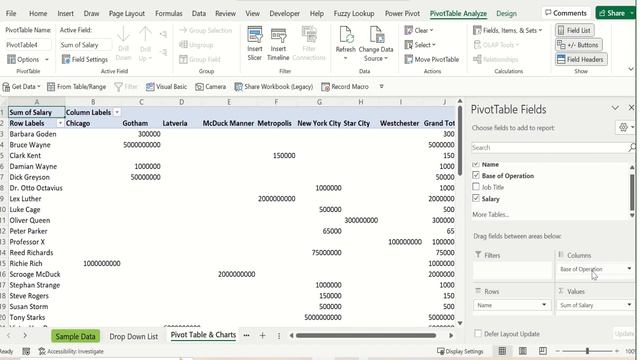Viewport: 640px width, 360px height.
Task: Click the Insert Timeline icon
Action: coord(278,35)
